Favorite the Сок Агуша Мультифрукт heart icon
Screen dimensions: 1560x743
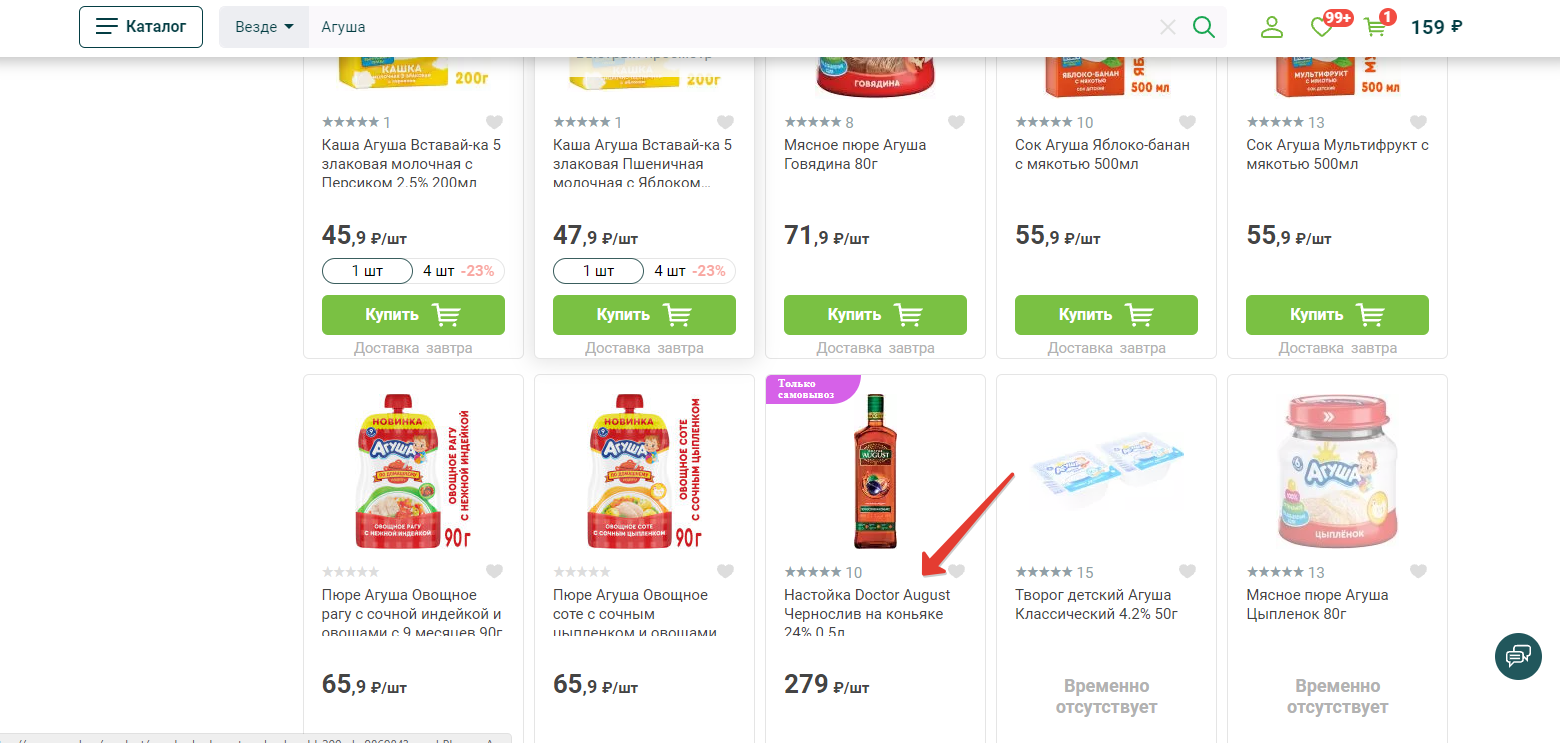click(x=1418, y=122)
